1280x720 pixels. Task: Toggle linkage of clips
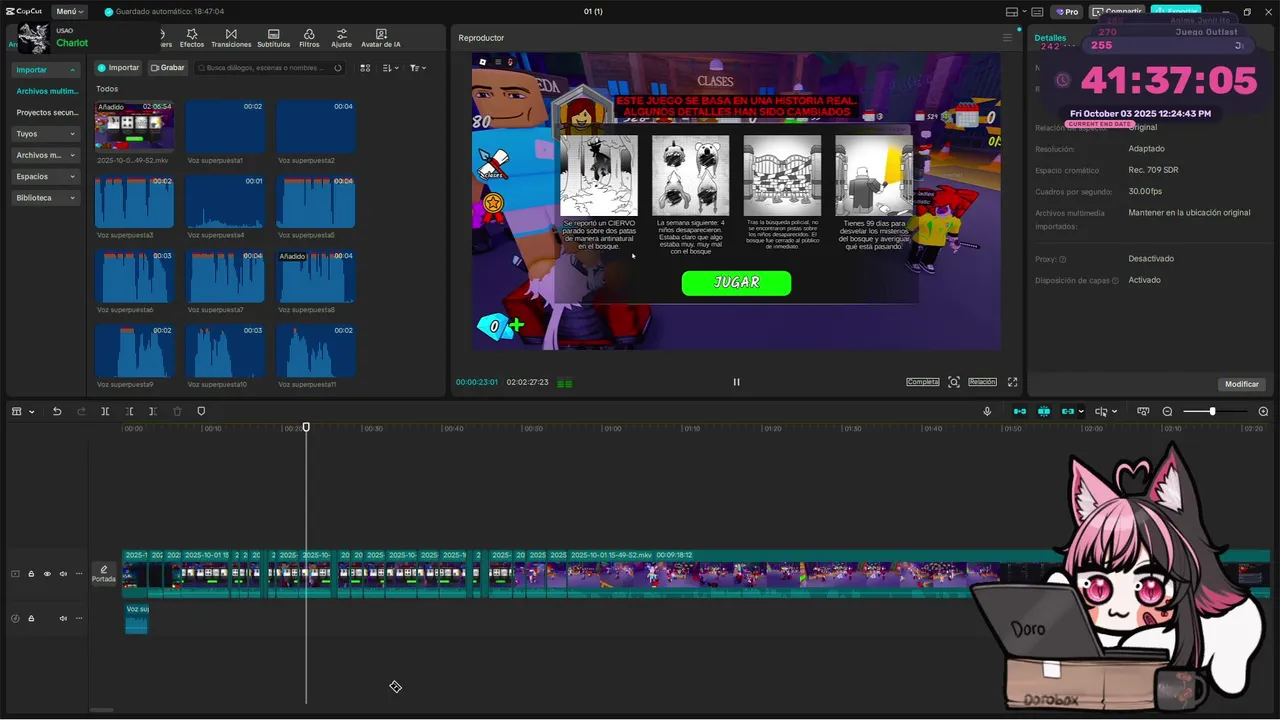[x=1067, y=411]
